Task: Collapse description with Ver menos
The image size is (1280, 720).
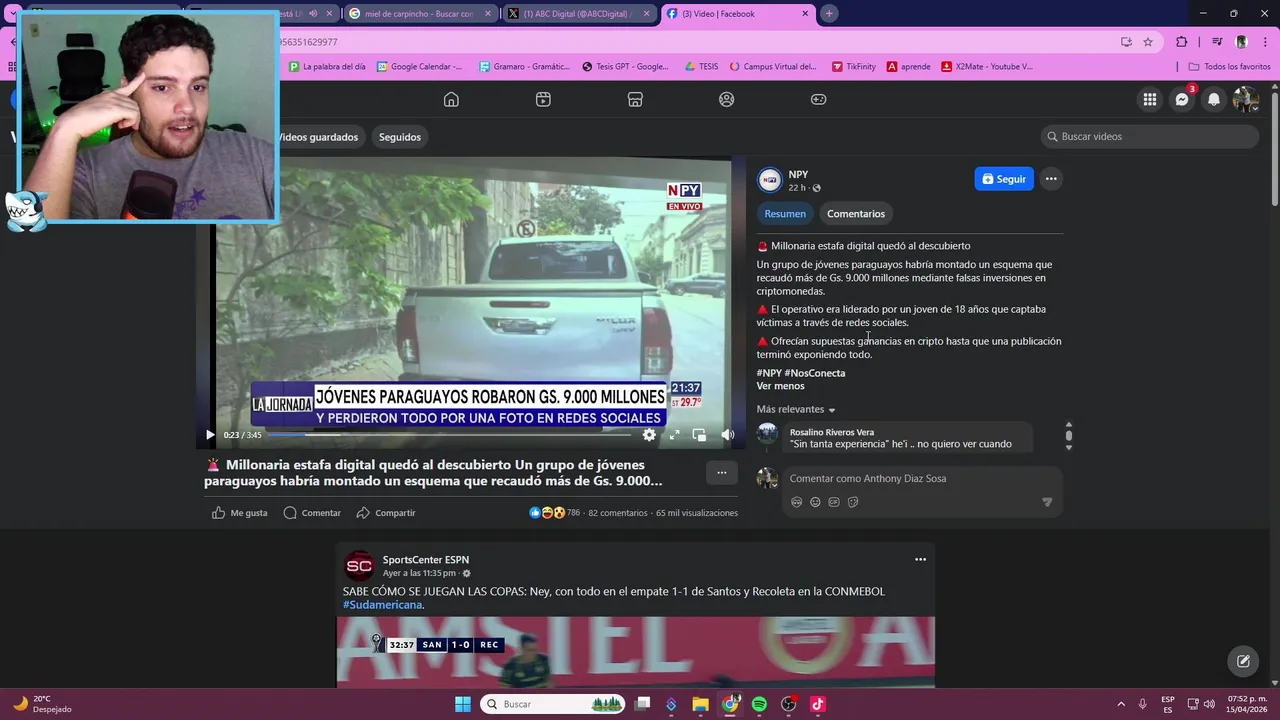Action: [x=780, y=386]
